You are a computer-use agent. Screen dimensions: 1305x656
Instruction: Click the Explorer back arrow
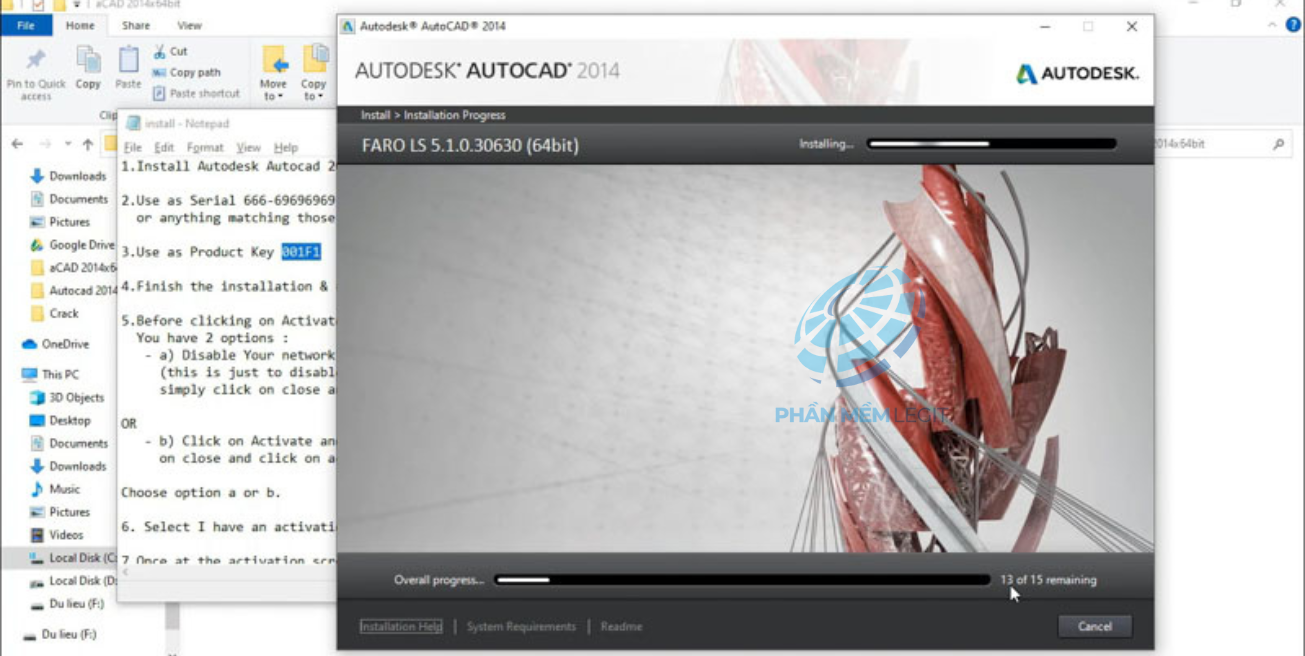coord(17,144)
